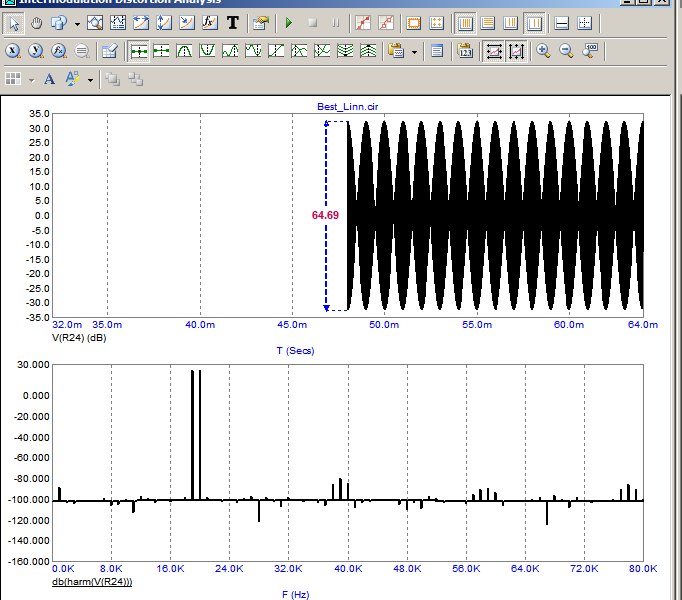682x600 pixels.
Task: Click the green downward stacked waves icon
Action: [345, 51]
